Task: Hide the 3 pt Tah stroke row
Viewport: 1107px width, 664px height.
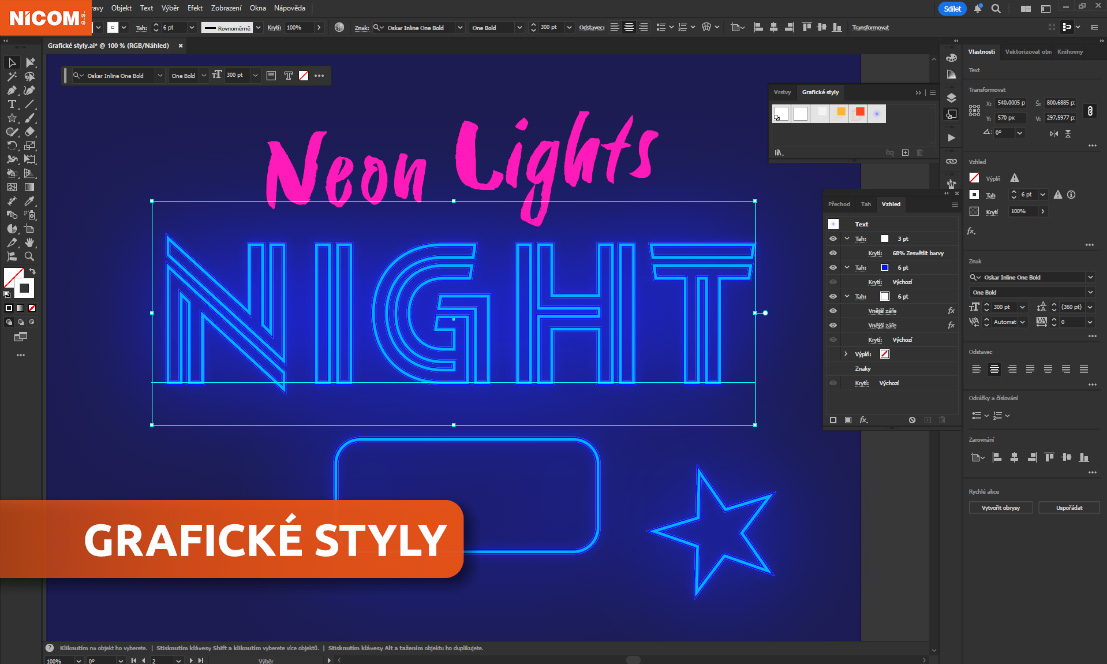Action: point(833,239)
